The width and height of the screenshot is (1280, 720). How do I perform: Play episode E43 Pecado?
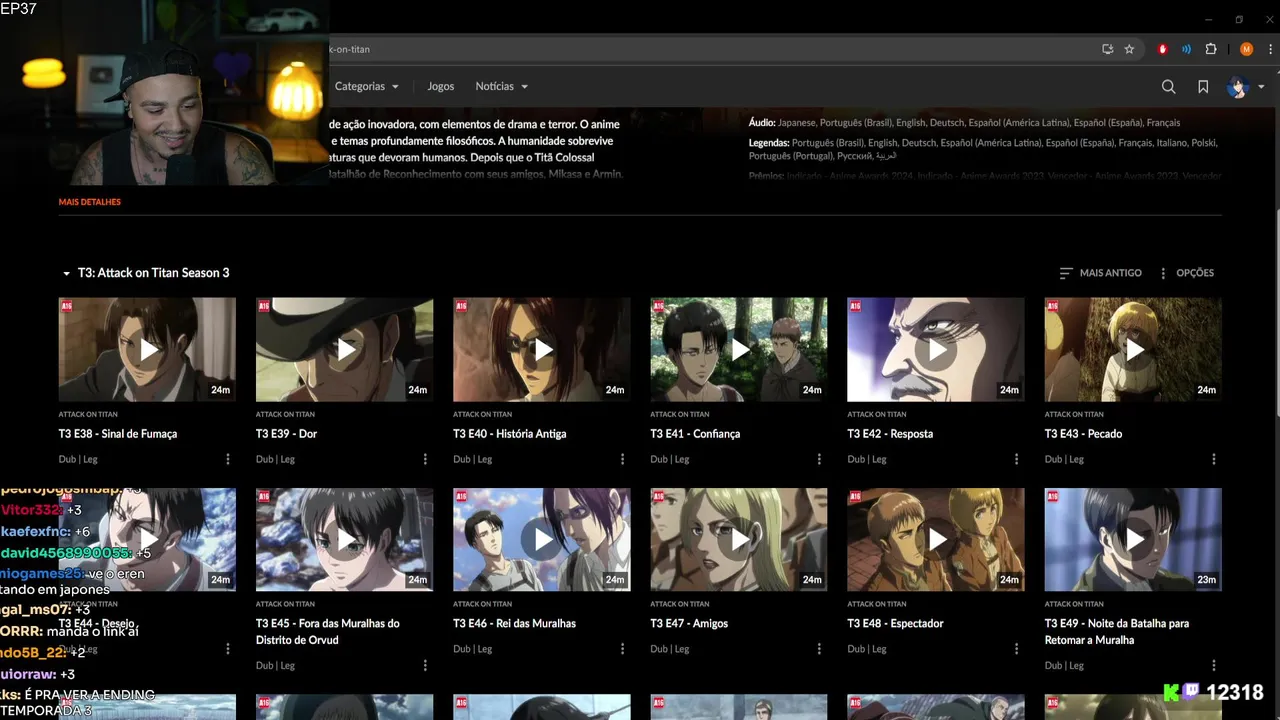pyautogui.click(x=1133, y=350)
